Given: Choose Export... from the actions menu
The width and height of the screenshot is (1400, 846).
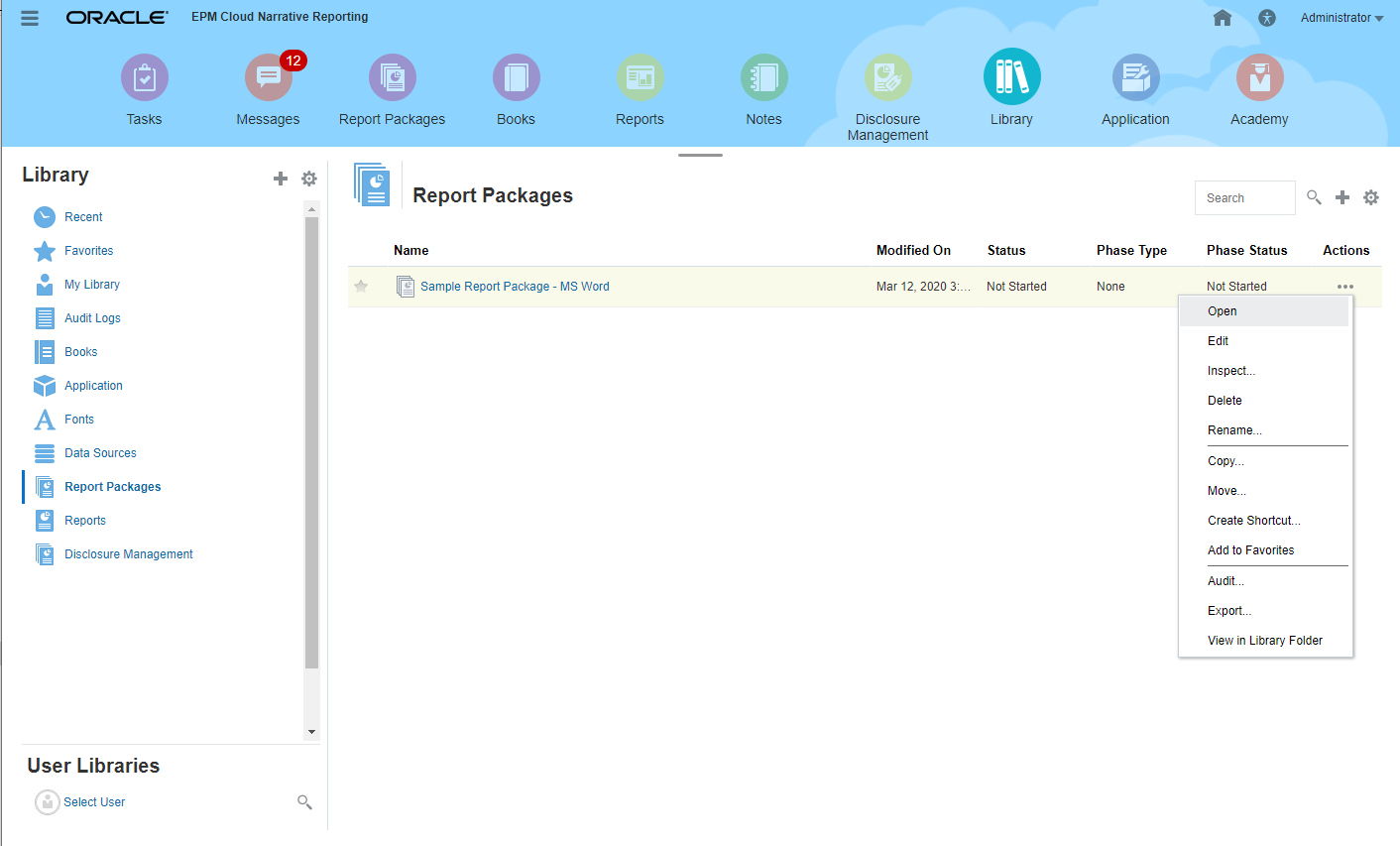Looking at the screenshot, I should tap(1264, 611).
